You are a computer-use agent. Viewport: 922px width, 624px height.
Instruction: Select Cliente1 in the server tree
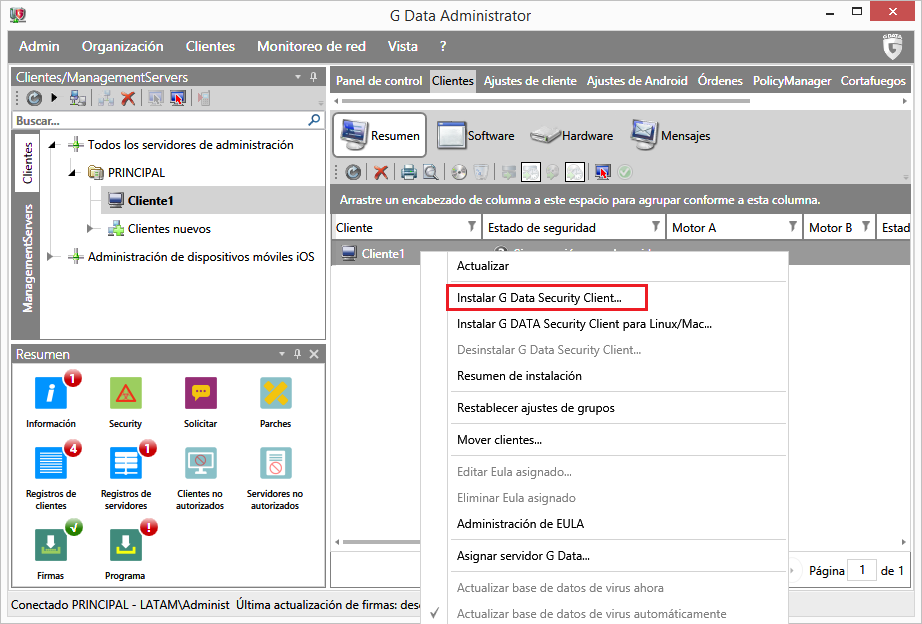coord(151,201)
